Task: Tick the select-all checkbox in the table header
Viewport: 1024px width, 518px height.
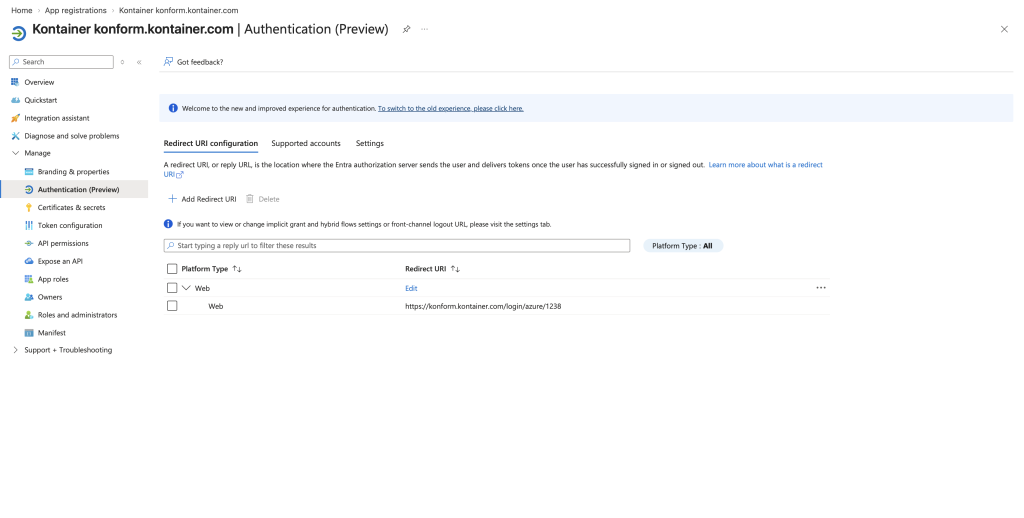Action: click(x=172, y=269)
